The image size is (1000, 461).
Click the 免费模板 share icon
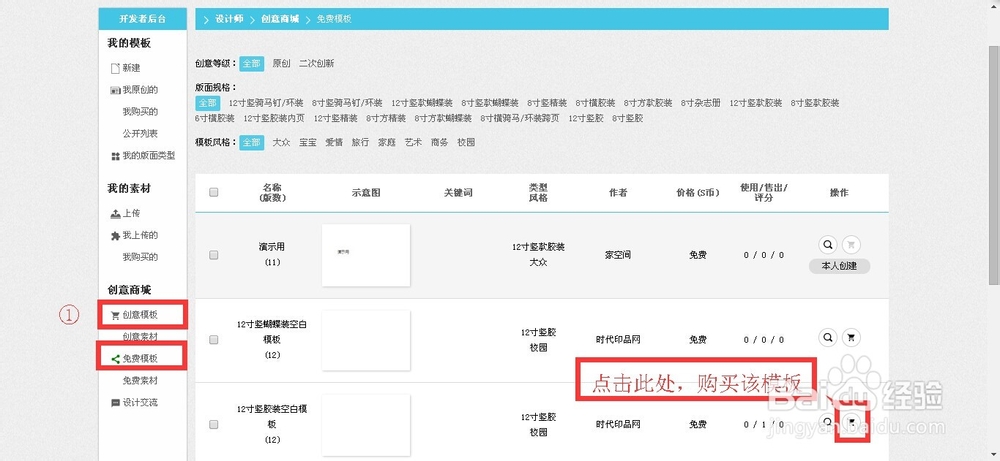tap(115, 359)
